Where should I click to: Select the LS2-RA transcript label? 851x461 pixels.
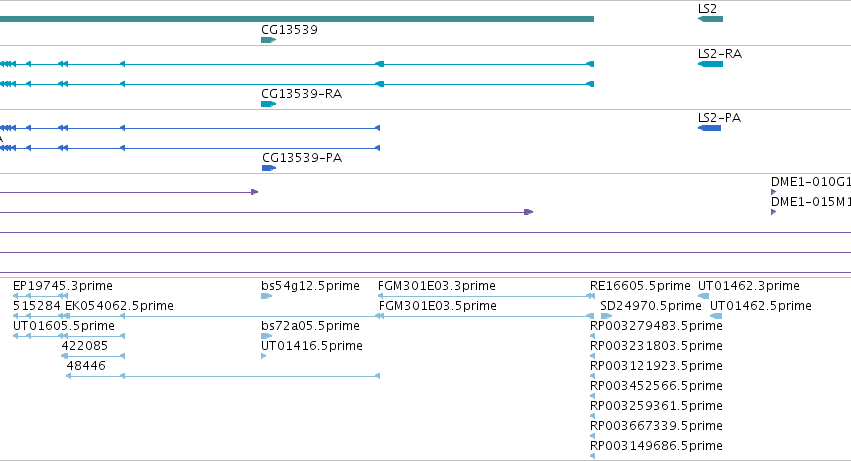720,54
